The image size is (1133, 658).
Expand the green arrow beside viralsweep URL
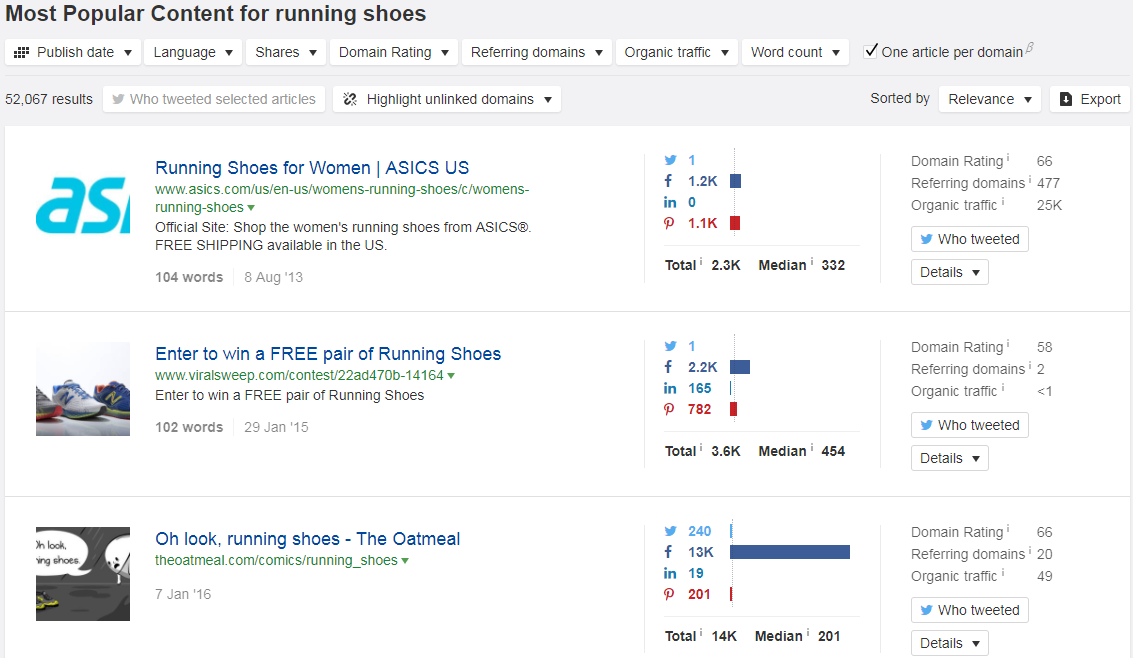451,376
